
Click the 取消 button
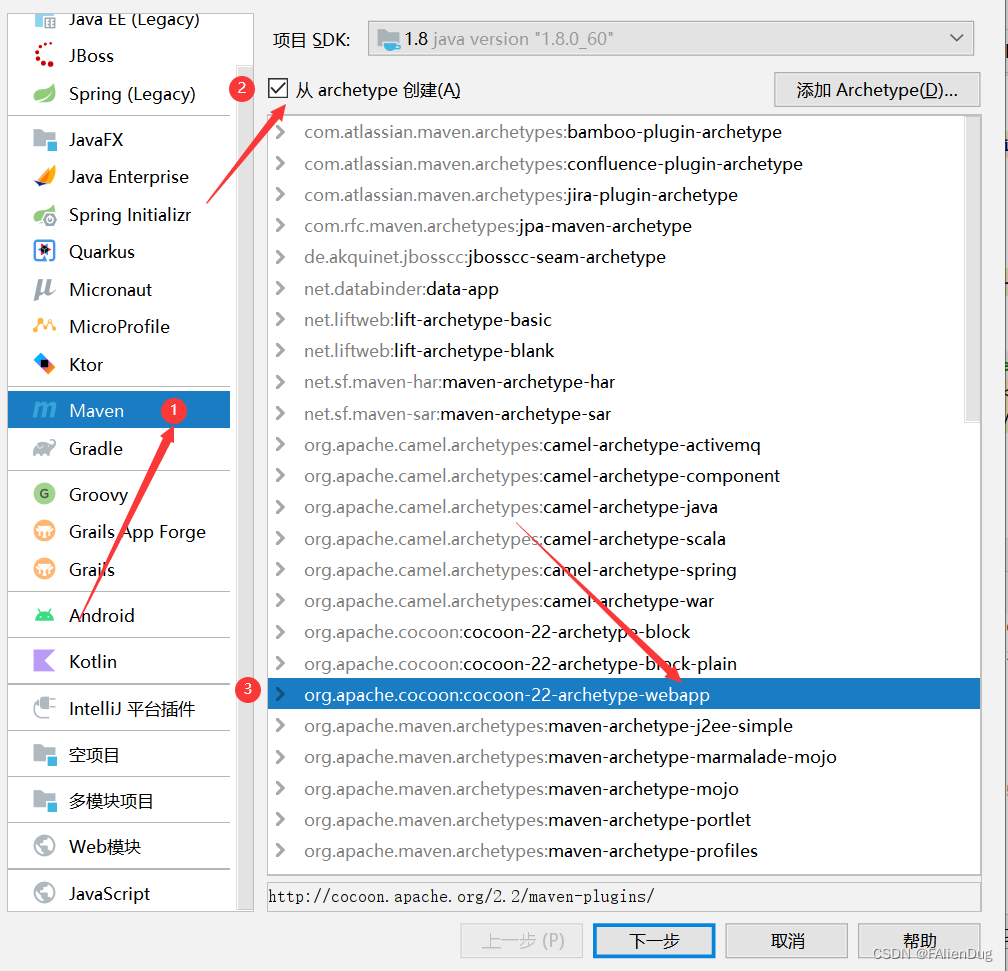click(787, 941)
